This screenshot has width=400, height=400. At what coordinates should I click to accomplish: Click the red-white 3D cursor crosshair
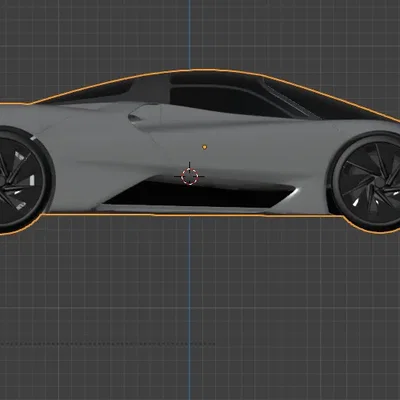pyautogui.click(x=190, y=176)
